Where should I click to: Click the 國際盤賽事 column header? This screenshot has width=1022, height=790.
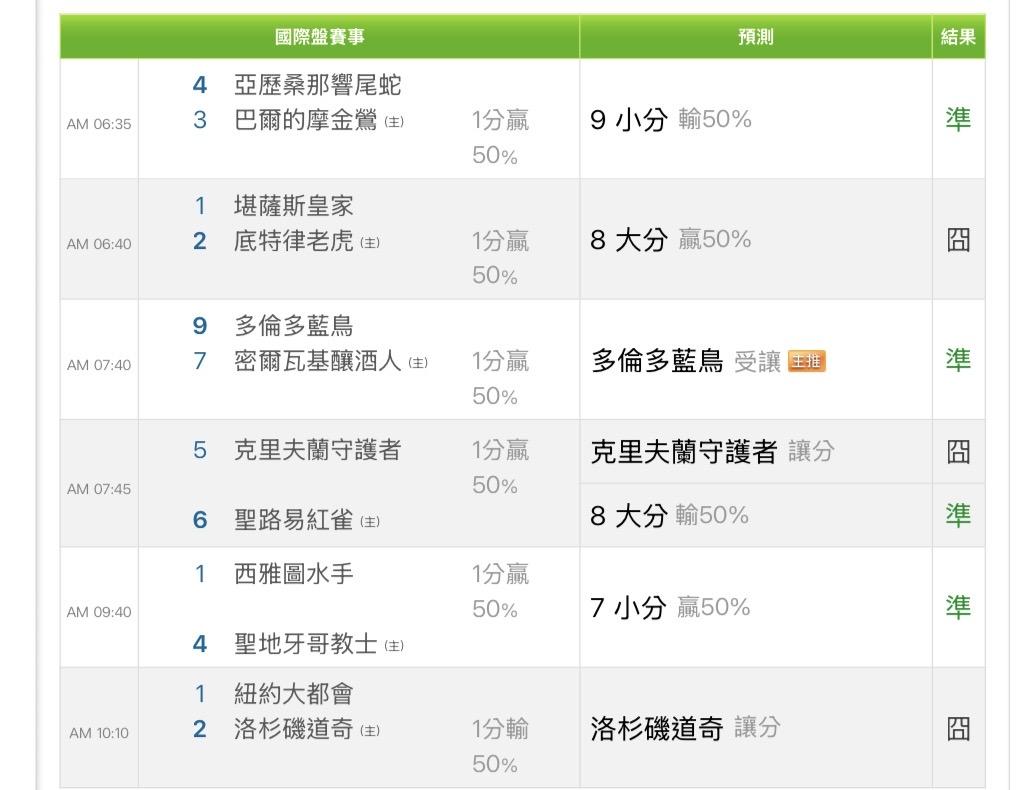(319, 37)
